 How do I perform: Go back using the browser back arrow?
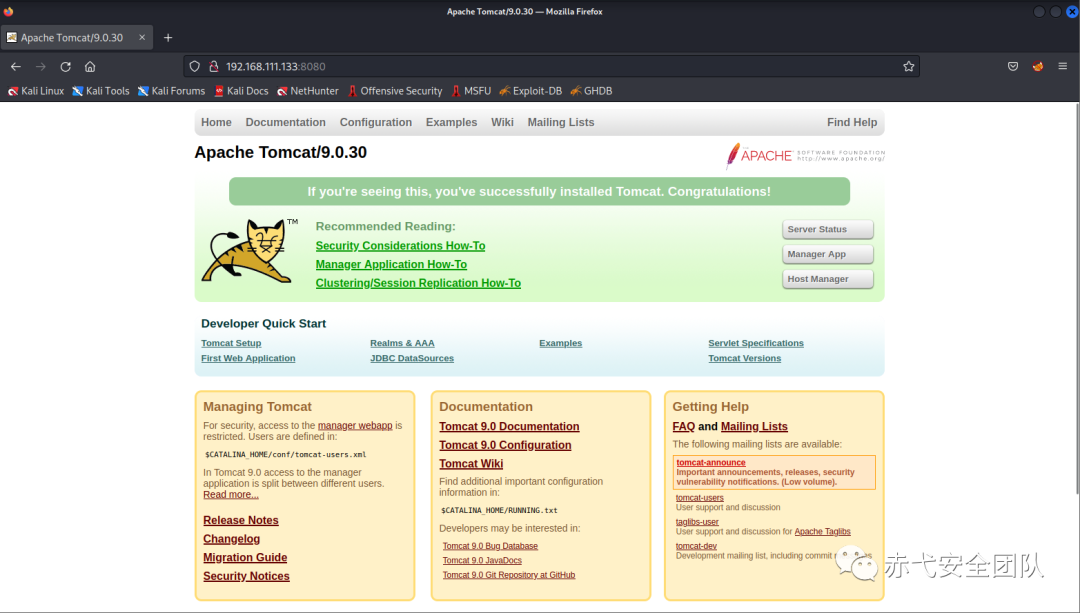pos(16,67)
